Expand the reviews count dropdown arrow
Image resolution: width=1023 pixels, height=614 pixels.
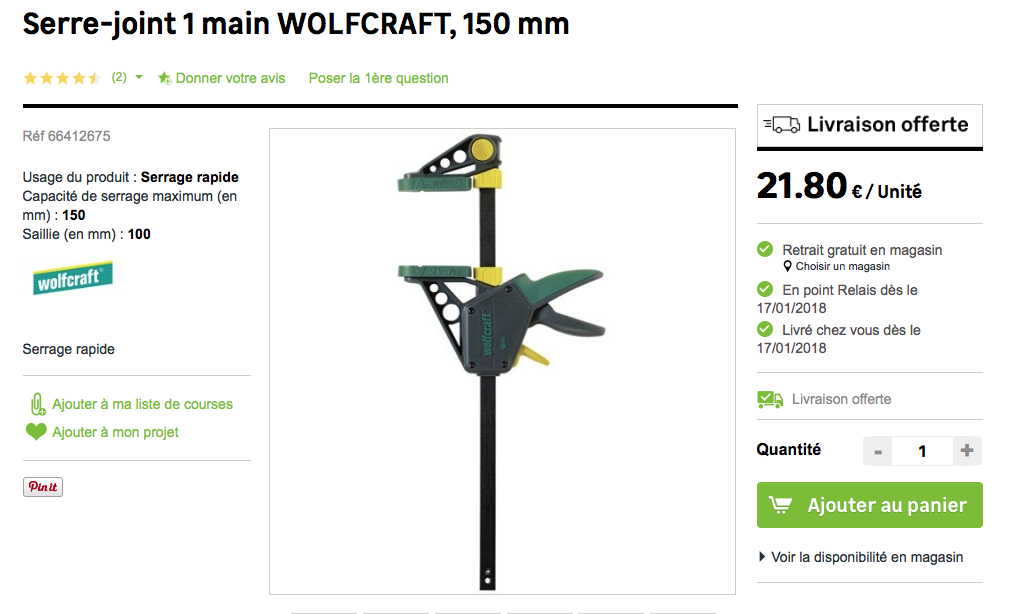139,77
